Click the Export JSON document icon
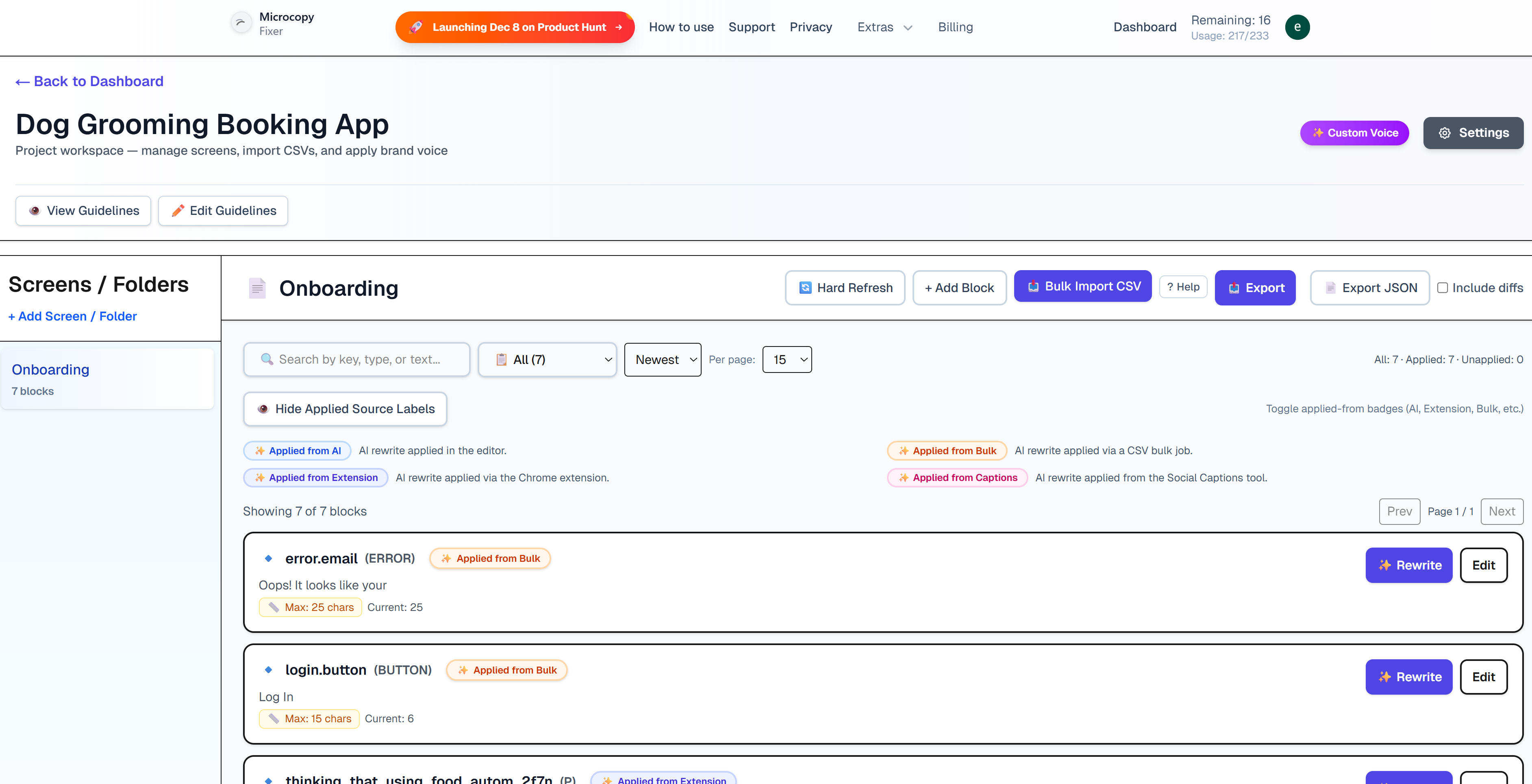The height and width of the screenshot is (784, 1532). [1330, 288]
